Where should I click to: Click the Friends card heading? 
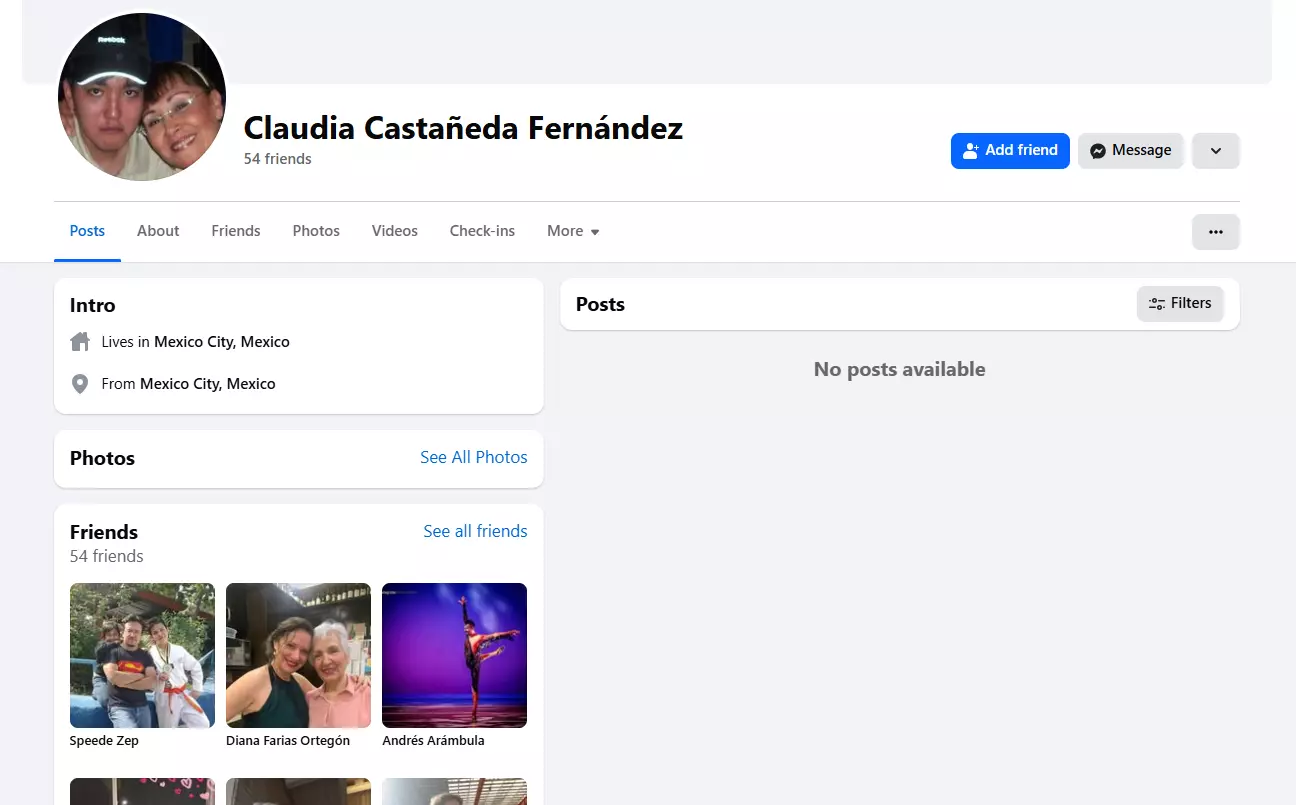[104, 532]
